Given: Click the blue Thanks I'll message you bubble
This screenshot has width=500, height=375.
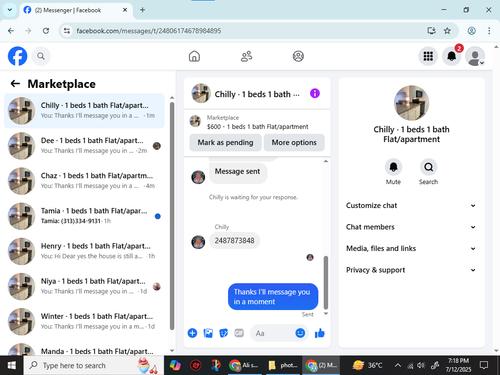Looking at the screenshot, I should pyautogui.click(x=273, y=297).
